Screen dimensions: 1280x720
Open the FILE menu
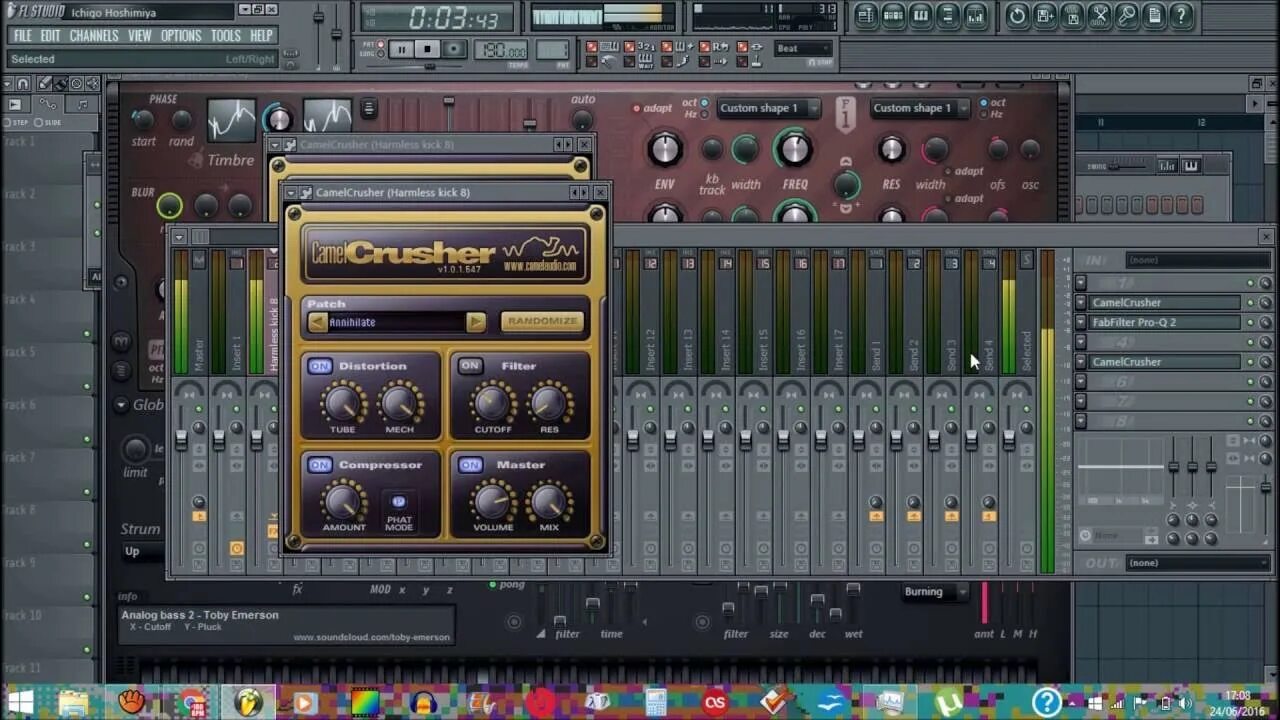click(22, 36)
